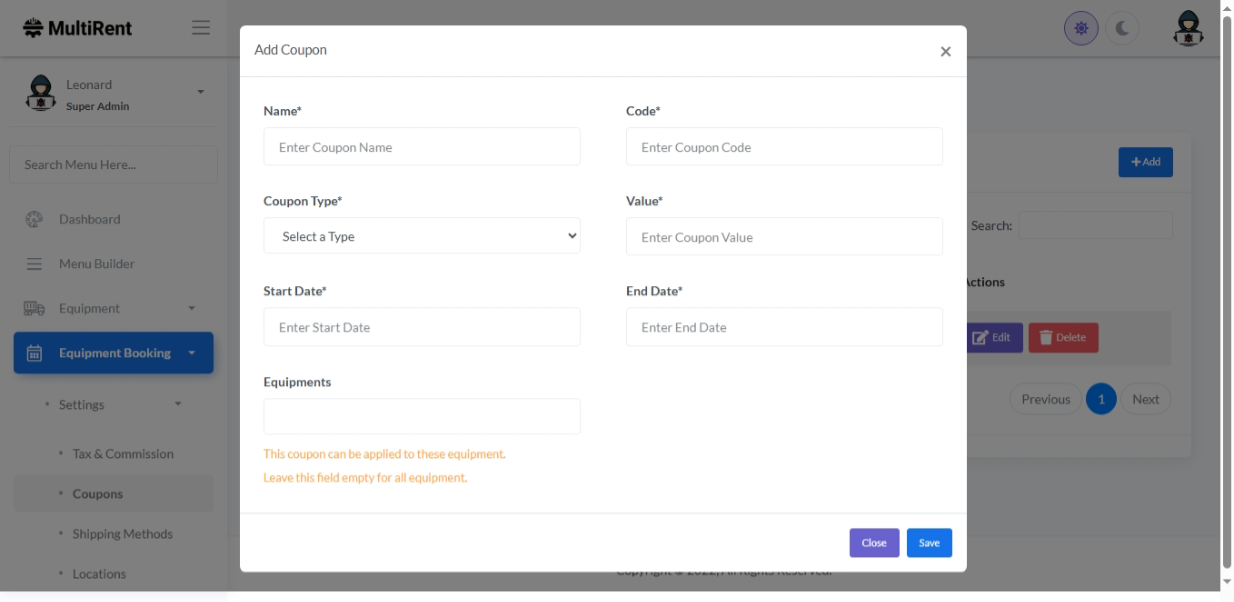Open the Coupon Type dropdown
The image size is (1234, 602).
tap(422, 237)
